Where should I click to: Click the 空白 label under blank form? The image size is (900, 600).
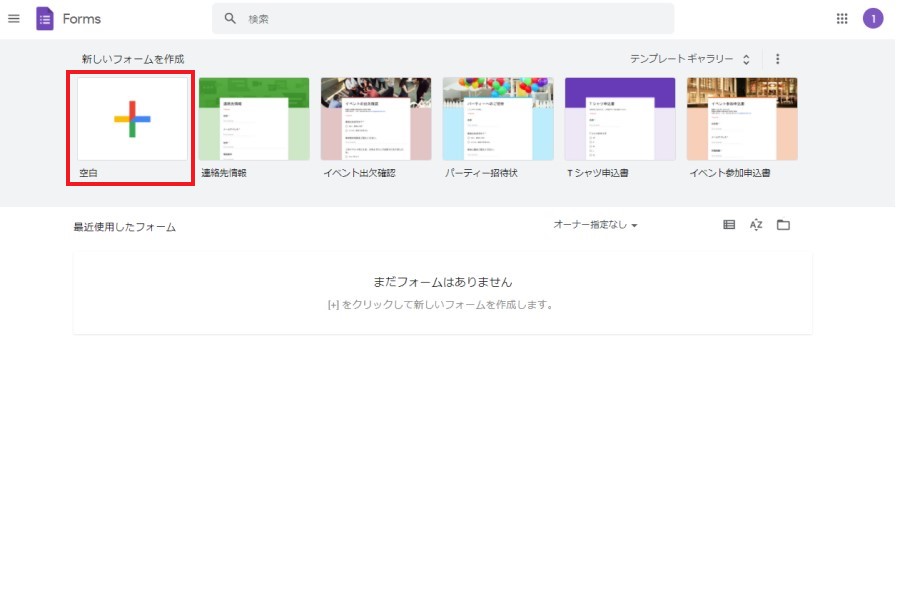click(x=89, y=173)
